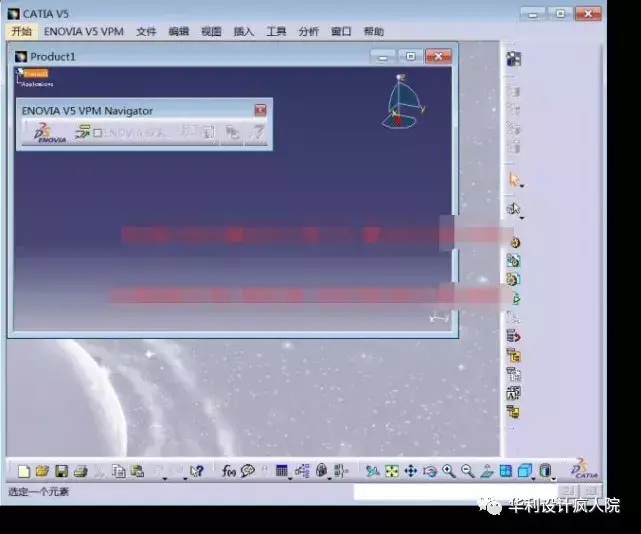Image resolution: width=641 pixels, height=534 pixels.
Task: Click the arrow-with-gear selection icon
Action: coord(513,209)
